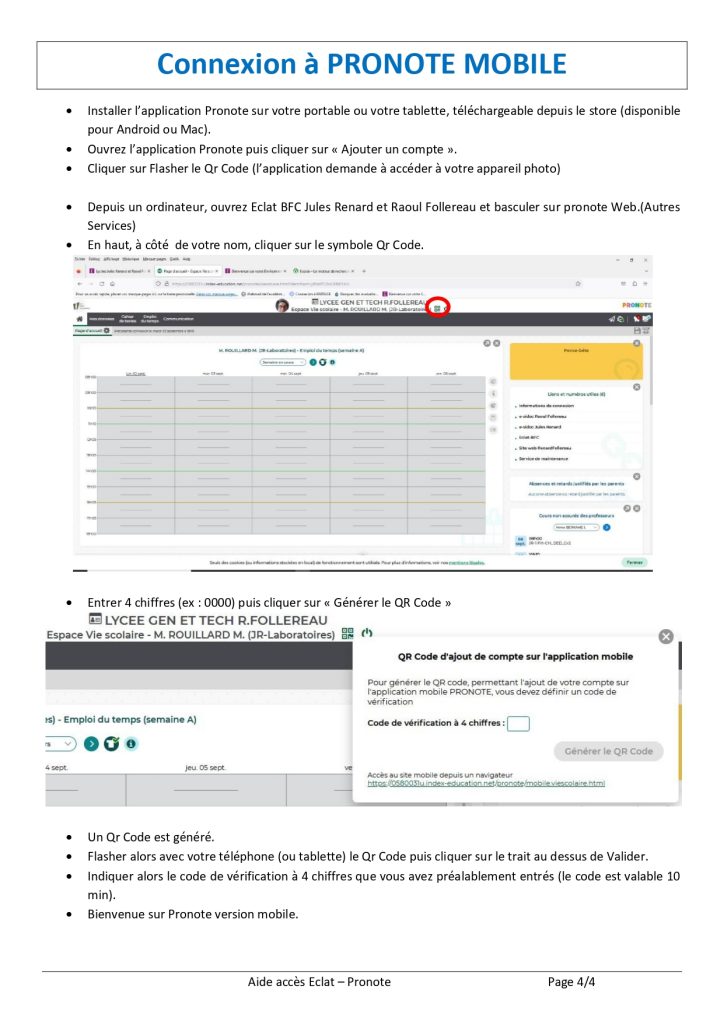Open the Eclat BFC link
Screen dimensions: 724x1024
click(529, 438)
